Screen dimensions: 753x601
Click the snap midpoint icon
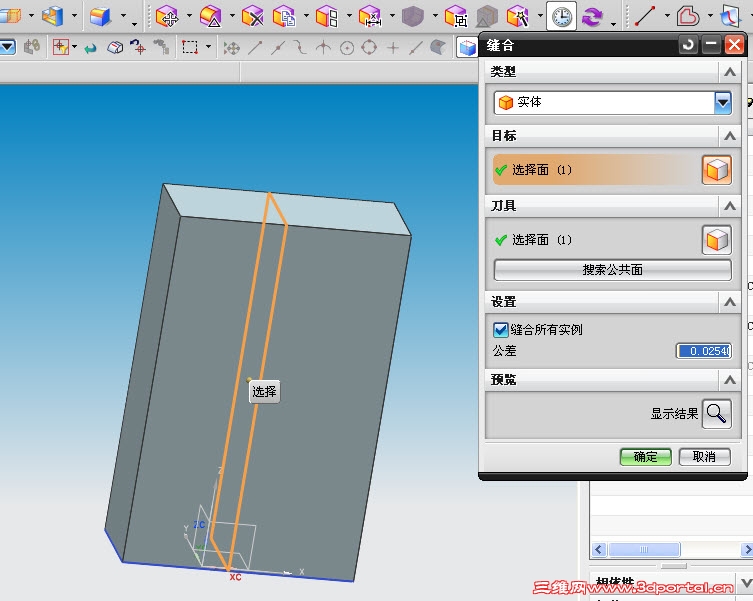[x=278, y=47]
